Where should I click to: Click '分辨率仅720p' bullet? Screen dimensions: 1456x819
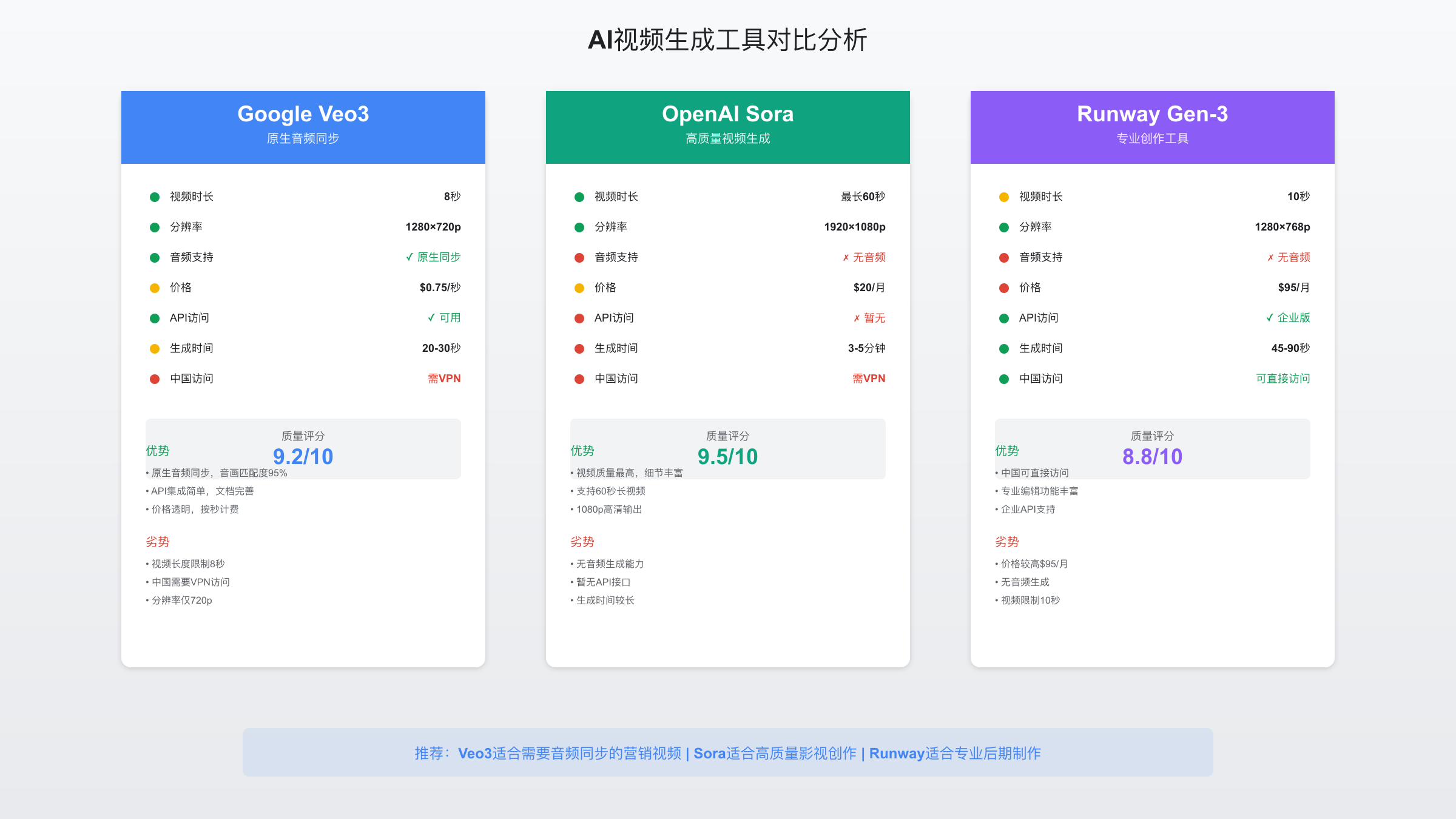point(179,601)
